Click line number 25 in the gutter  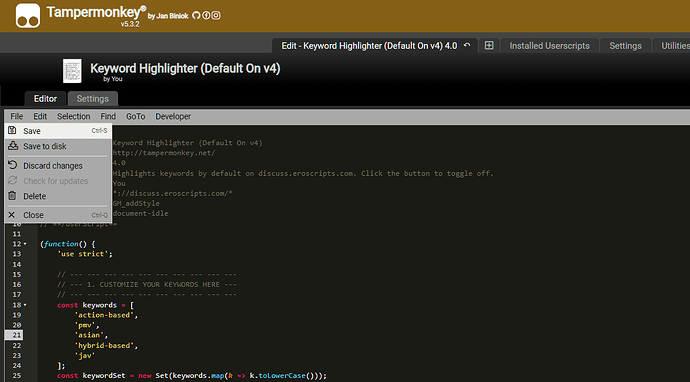(17, 375)
